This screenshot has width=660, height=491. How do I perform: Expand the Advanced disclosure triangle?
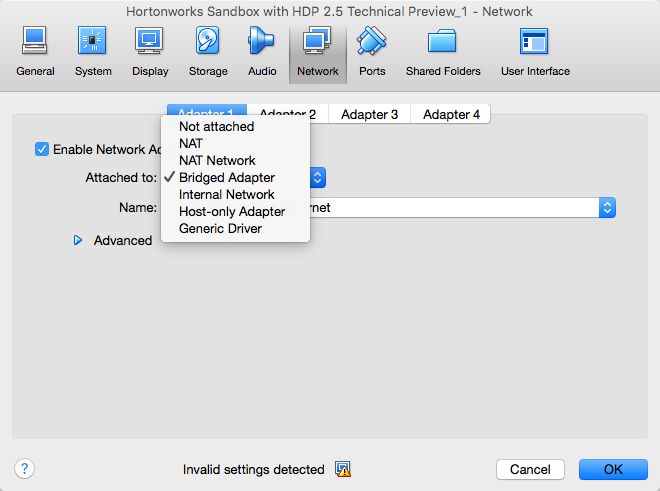[78, 240]
